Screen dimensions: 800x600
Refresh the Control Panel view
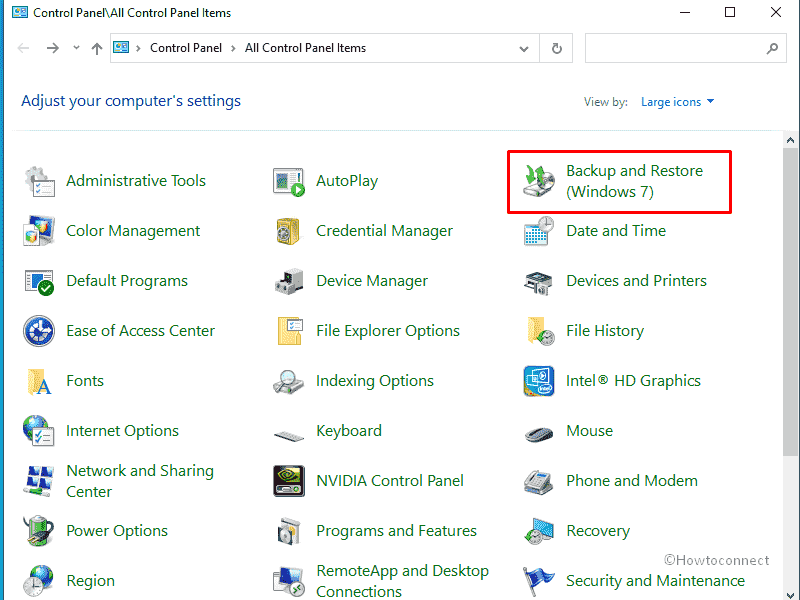click(x=557, y=48)
